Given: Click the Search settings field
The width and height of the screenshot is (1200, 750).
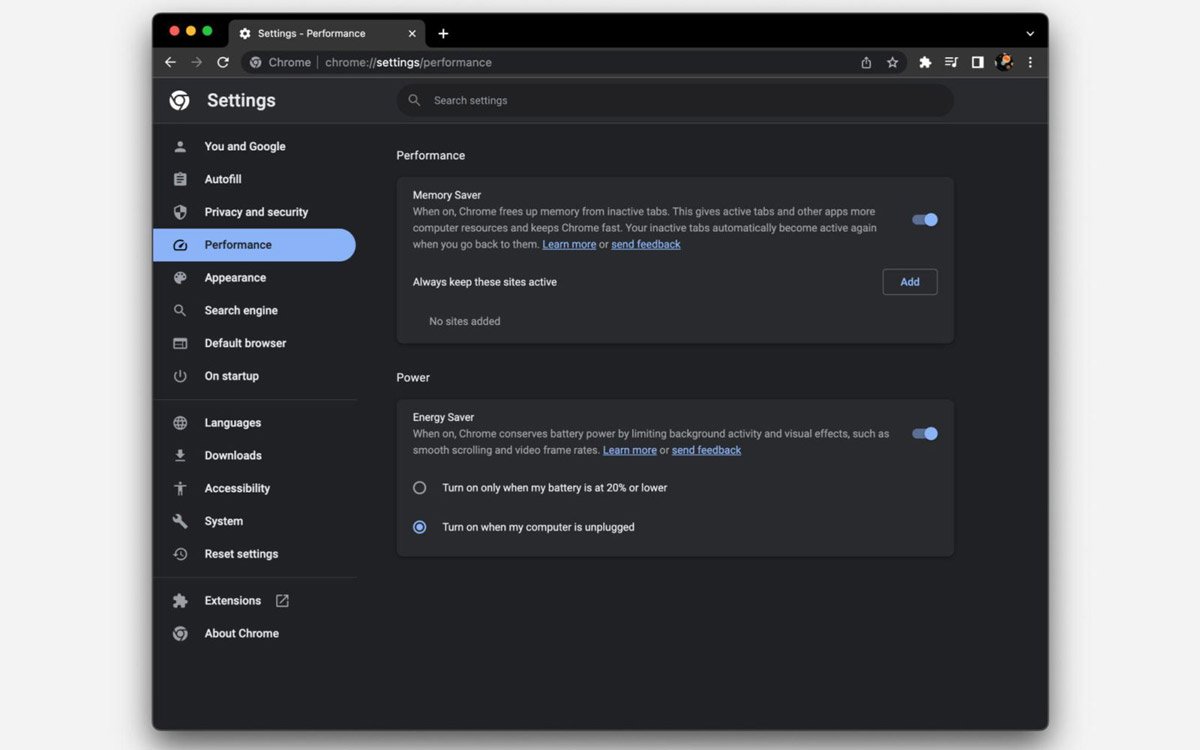Looking at the screenshot, I should coord(675,100).
